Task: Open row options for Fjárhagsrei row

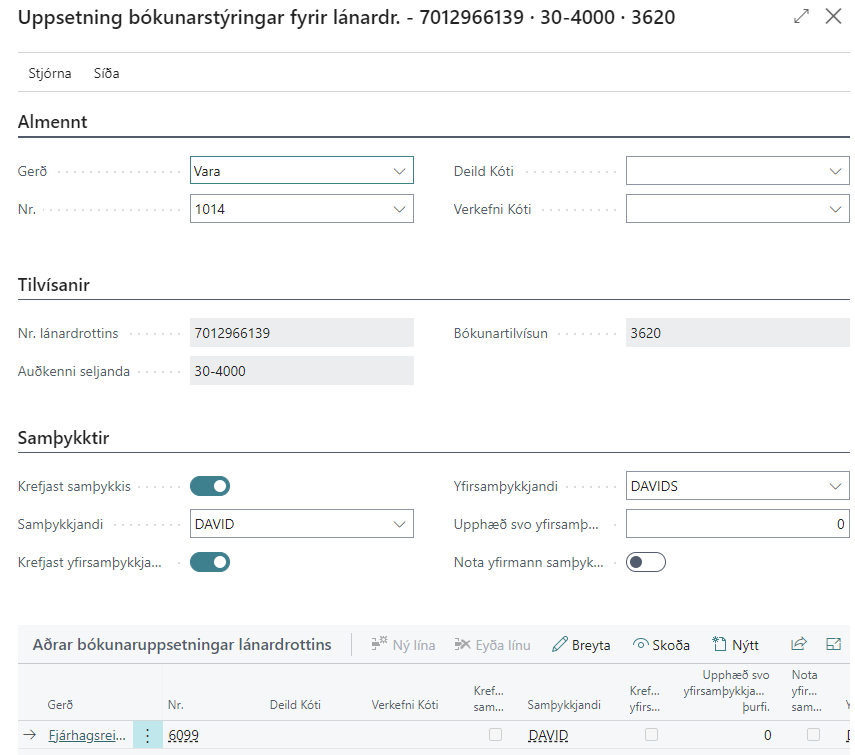Action: click(148, 735)
